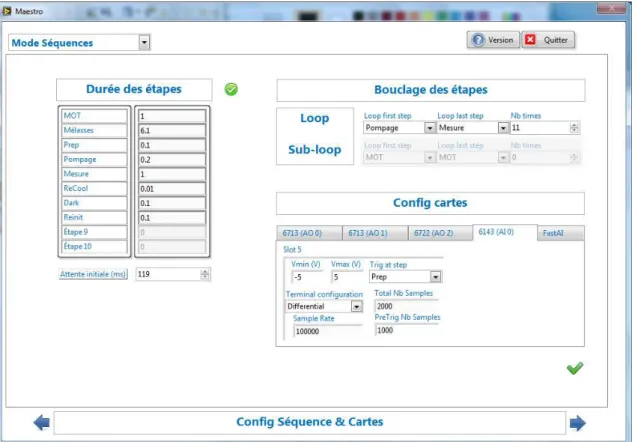Click Total Nb Samples field showing 2000

[406, 306]
